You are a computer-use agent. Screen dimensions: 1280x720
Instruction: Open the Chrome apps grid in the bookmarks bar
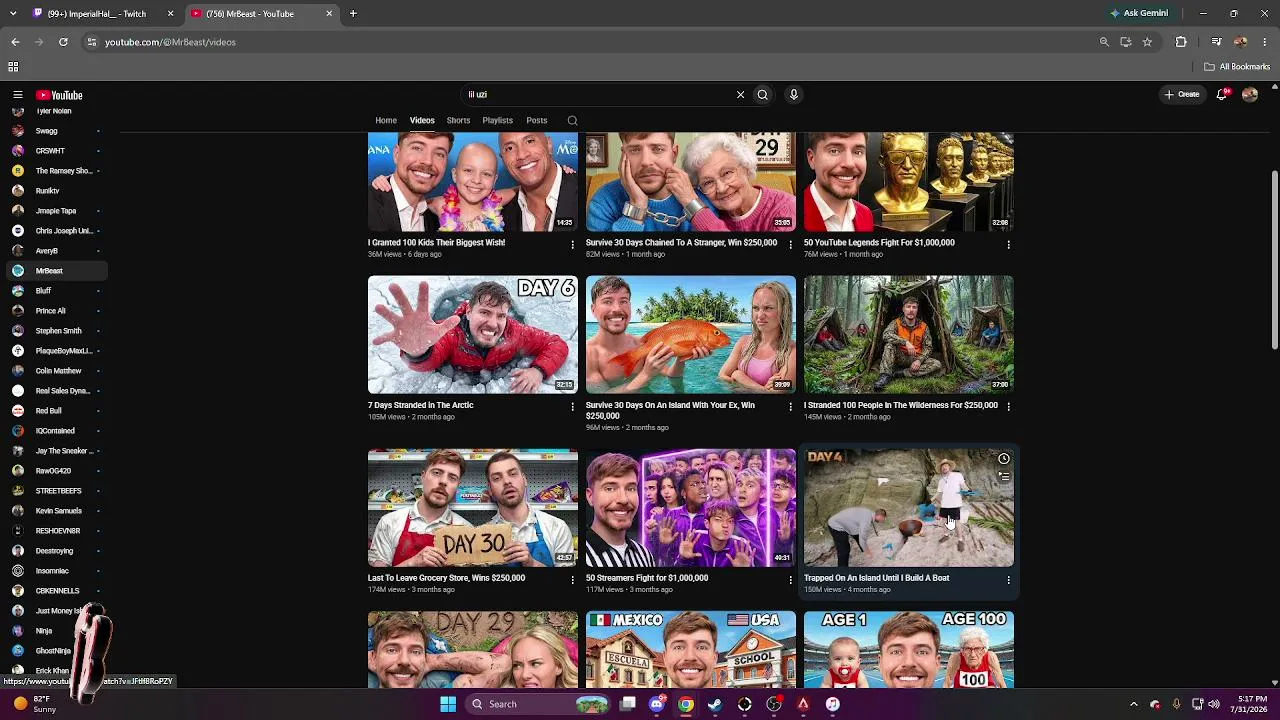tap(13, 67)
